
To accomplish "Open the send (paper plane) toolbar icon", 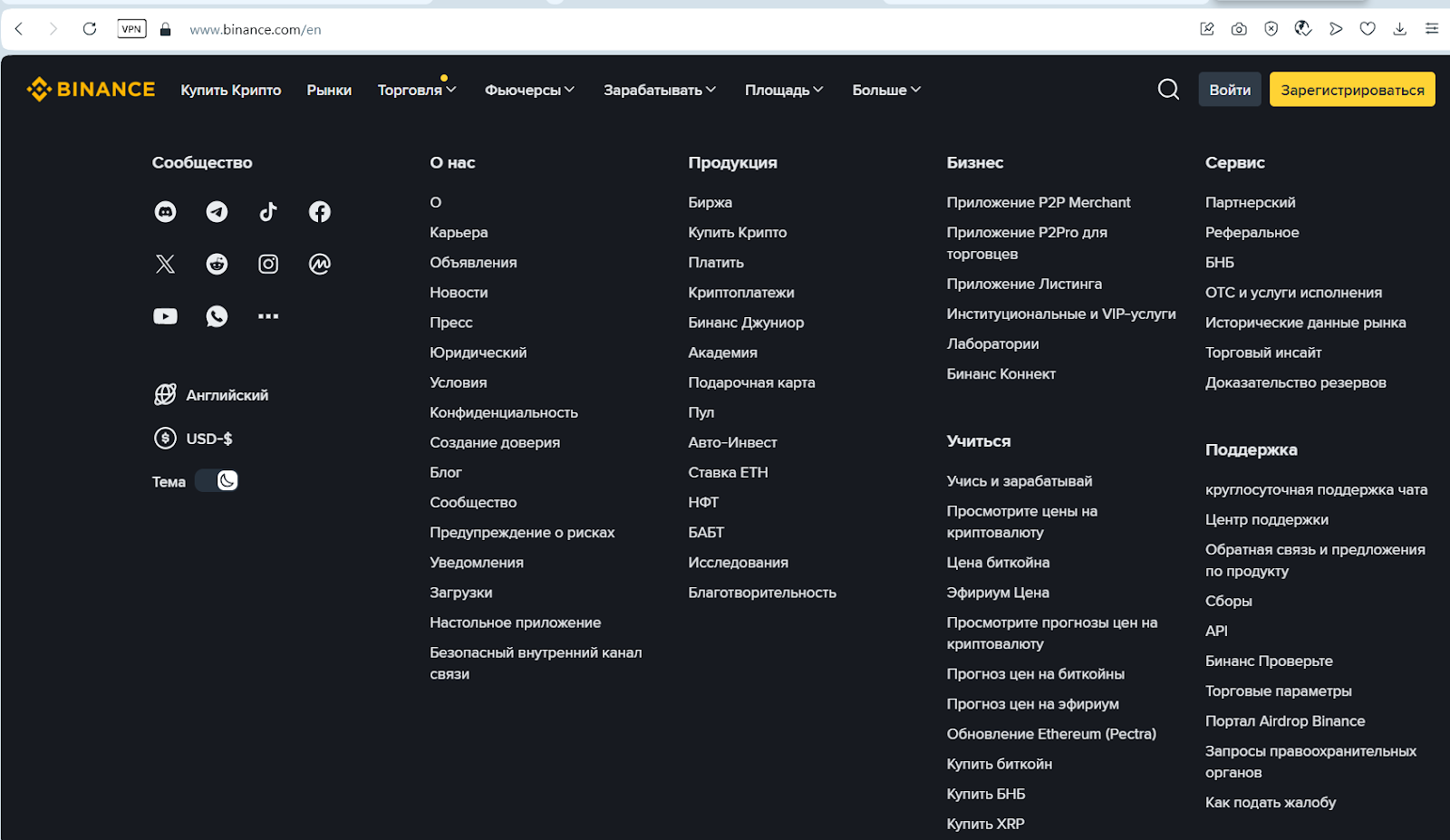I will coord(1336,29).
